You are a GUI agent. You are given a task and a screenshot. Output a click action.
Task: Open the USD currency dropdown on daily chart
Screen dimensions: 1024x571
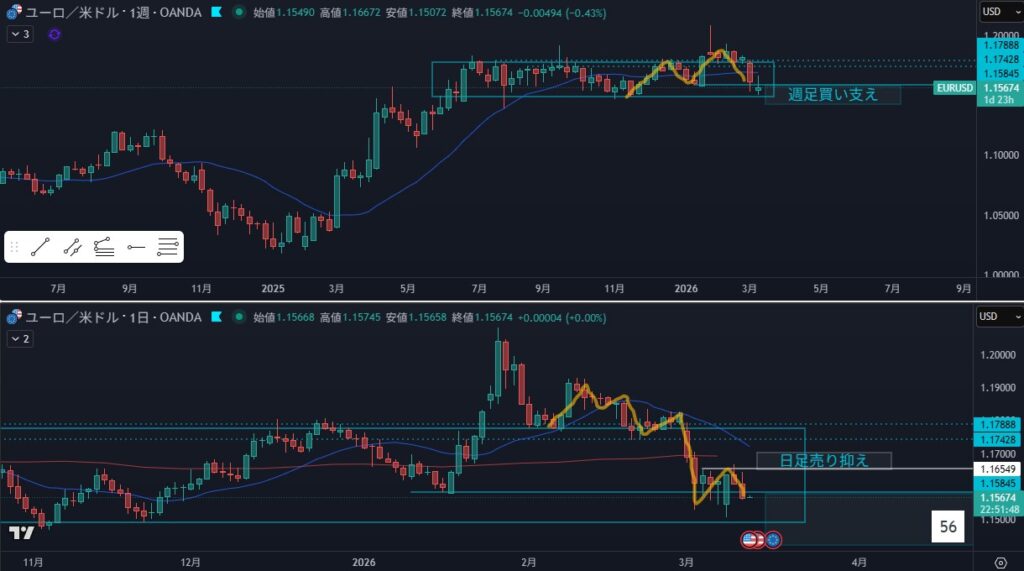[x=998, y=317]
